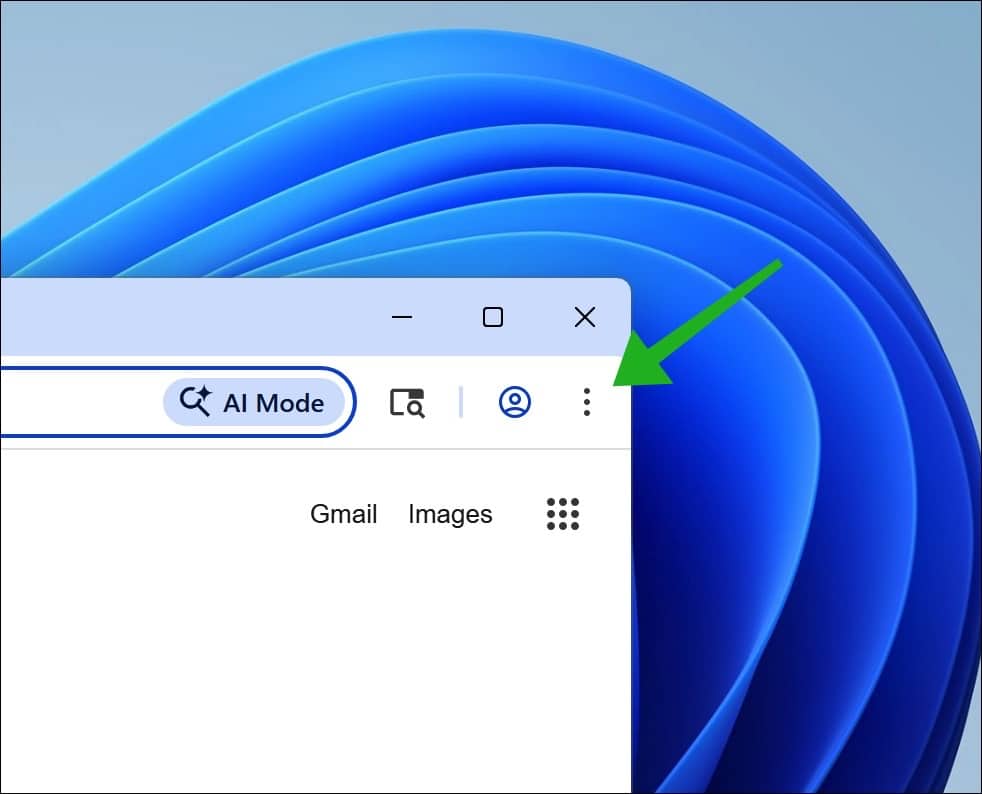This screenshot has width=982, height=794.
Task: Sign in using the account circle icon
Action: point(514,403)
